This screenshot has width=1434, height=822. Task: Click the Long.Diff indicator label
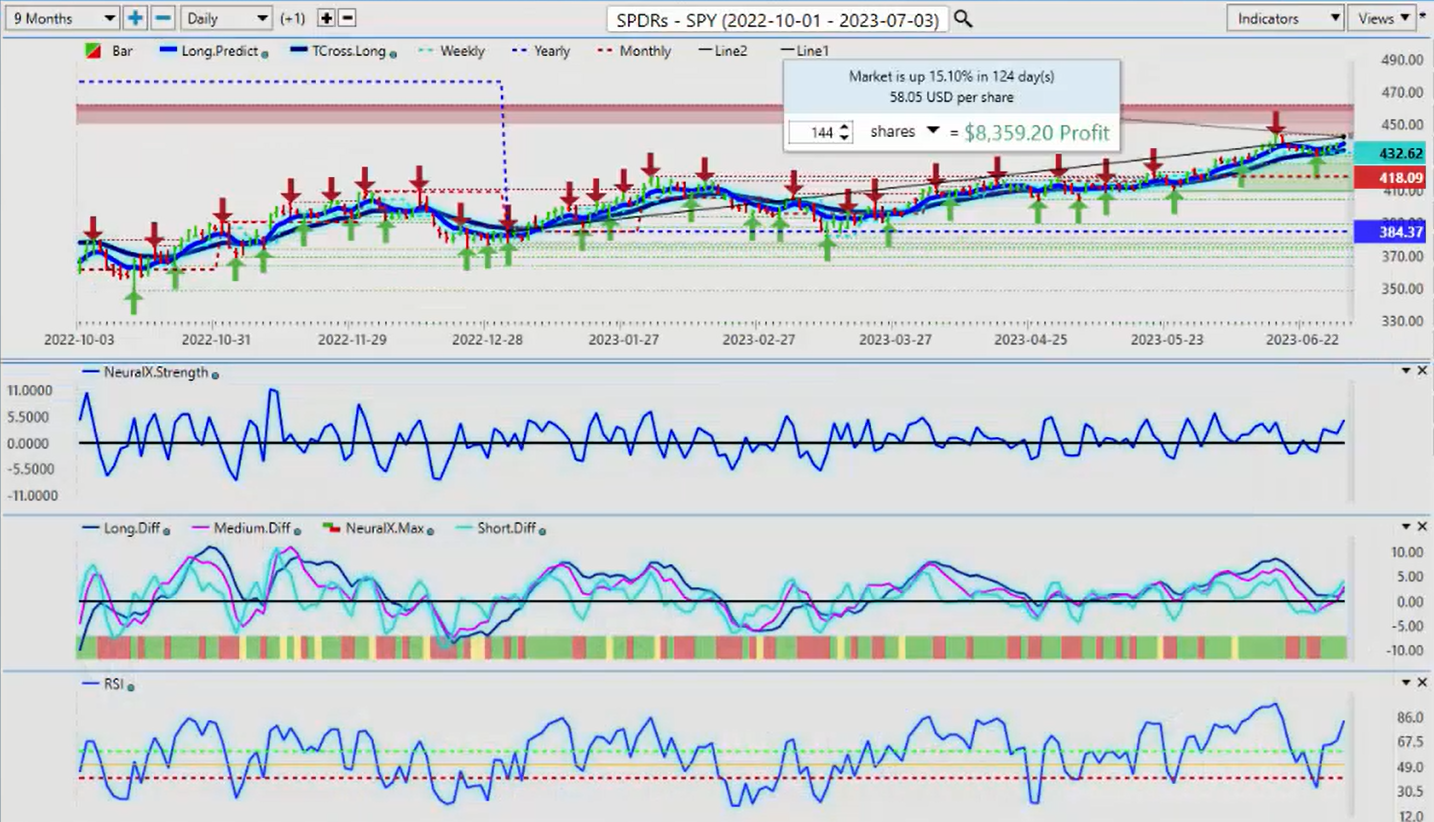[131, 529]
